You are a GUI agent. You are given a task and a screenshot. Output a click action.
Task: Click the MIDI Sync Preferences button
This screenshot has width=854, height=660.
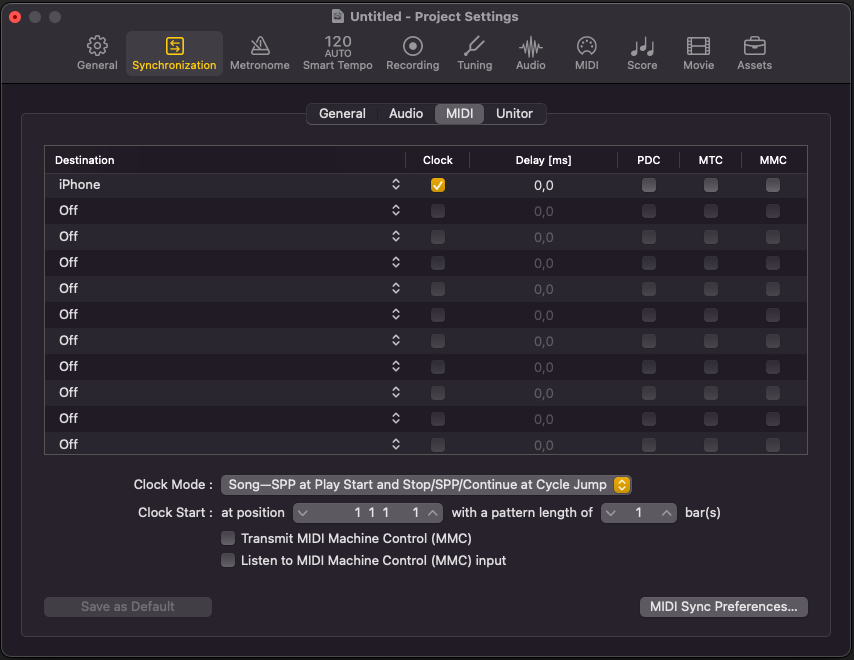pos(723,607)
